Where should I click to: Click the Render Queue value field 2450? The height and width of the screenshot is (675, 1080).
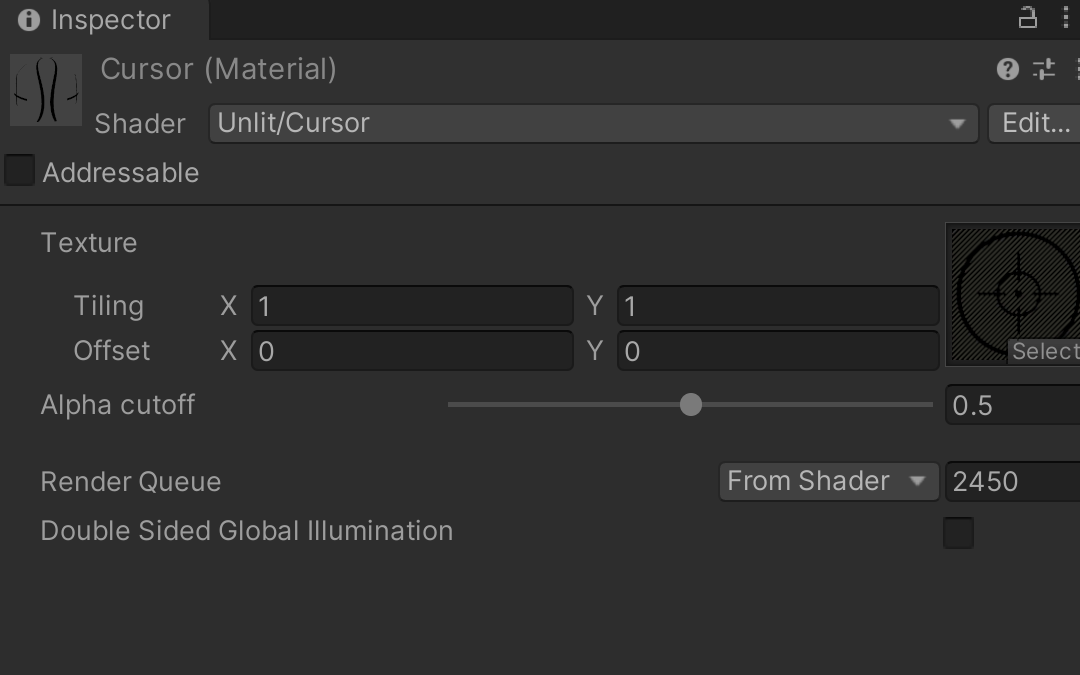tap(1012, 481)
